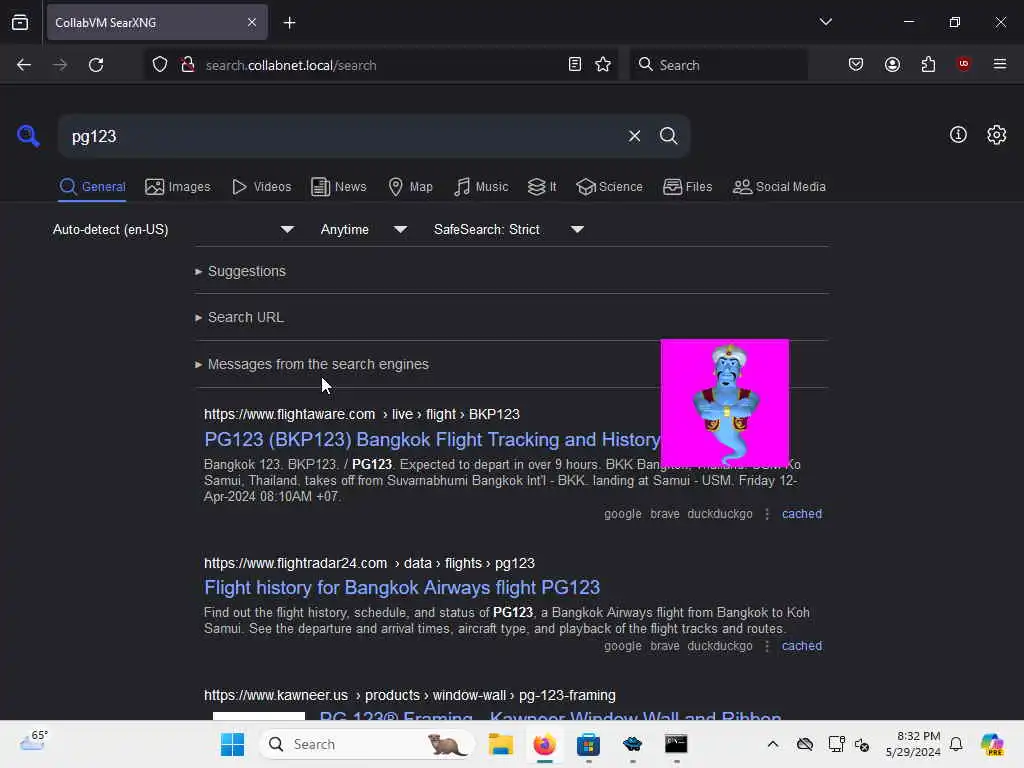Viewport: 1024px width, 768px height.
Task: Open cached version of flightaware result
Action: (x=802, y=514)
